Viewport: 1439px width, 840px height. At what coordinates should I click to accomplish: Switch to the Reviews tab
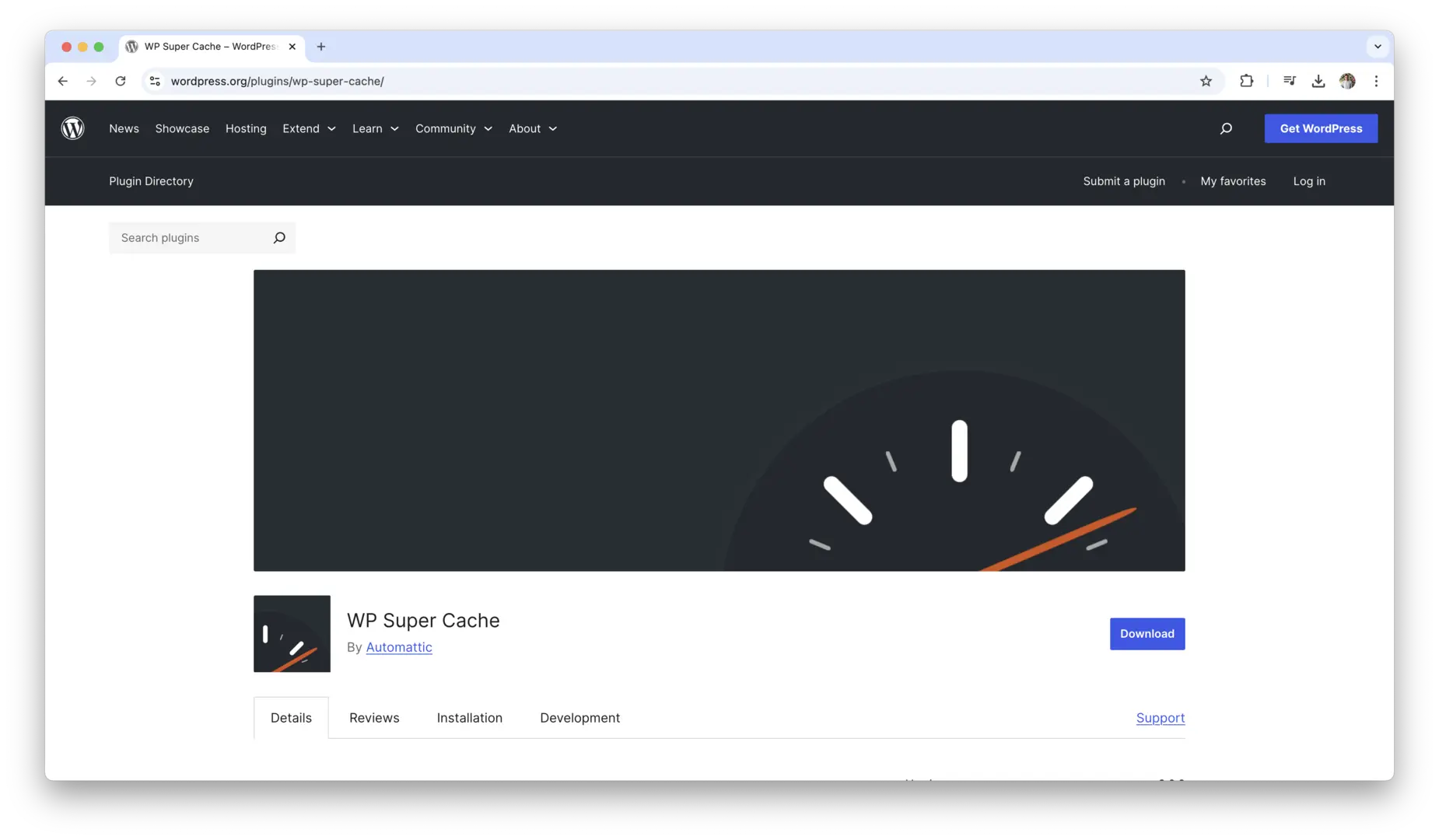click(373, 717)
